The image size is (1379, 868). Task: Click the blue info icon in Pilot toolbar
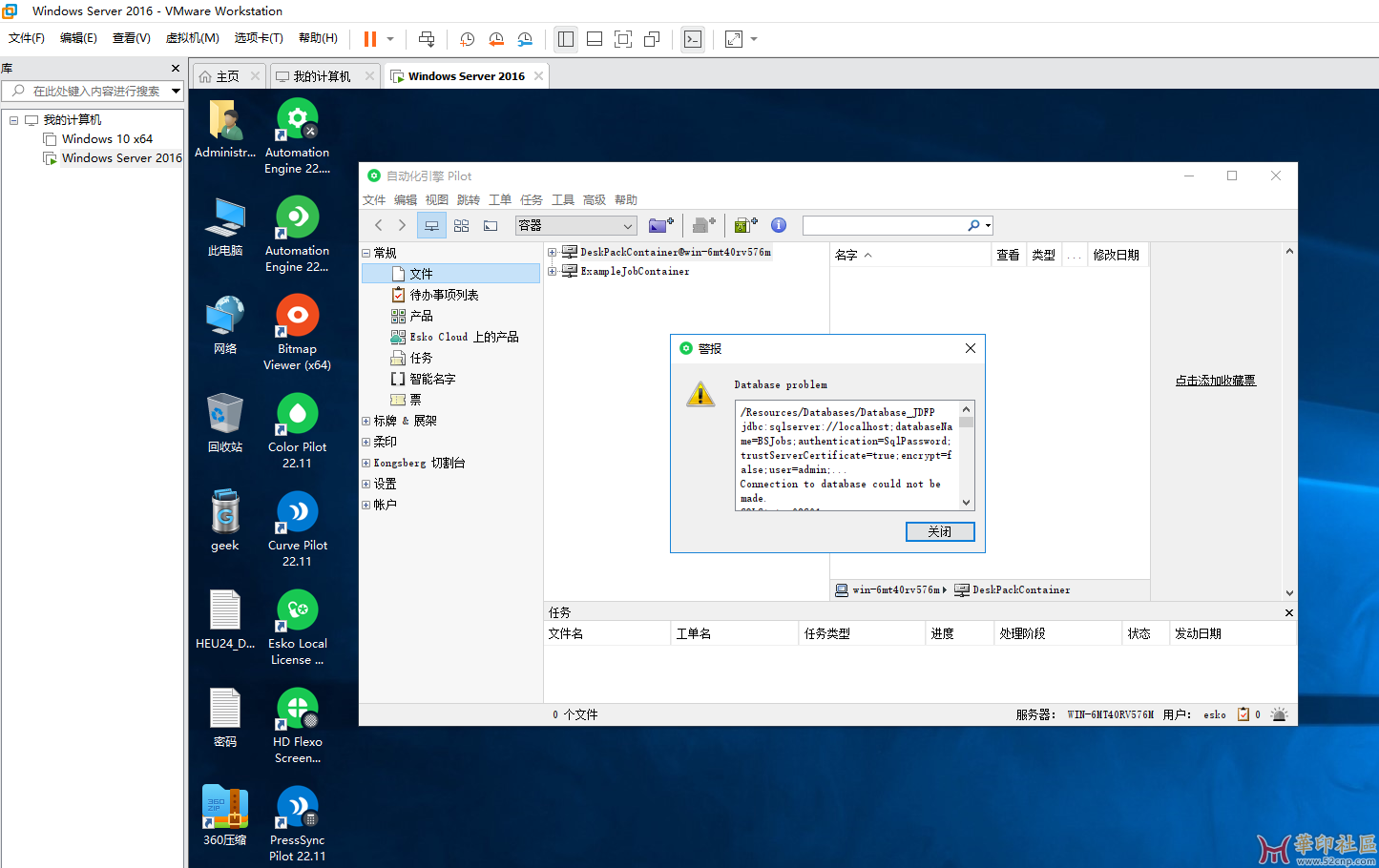pos(779,225)
